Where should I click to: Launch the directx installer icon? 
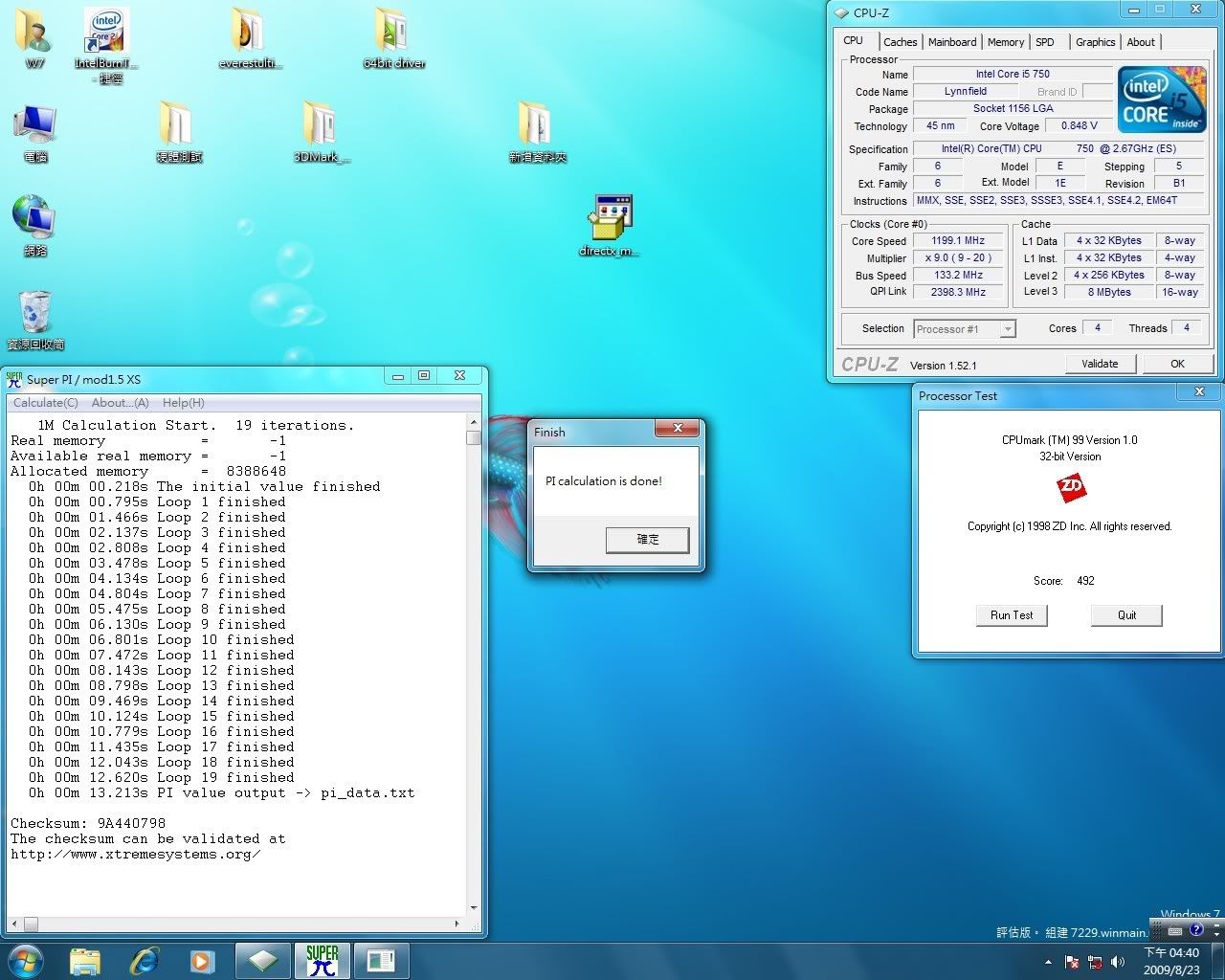(609, 225)
